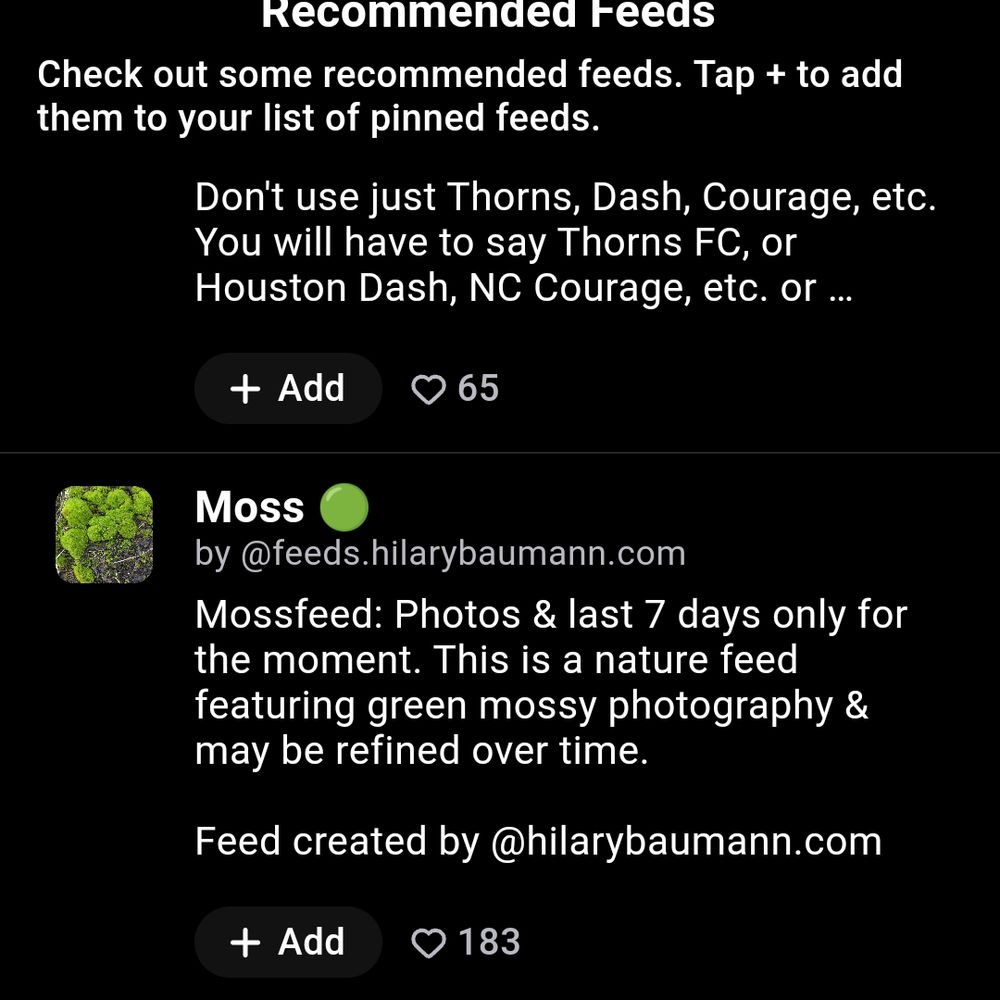Add the Moss feed to pinned feeds
Viewport: 1000px width, 1000px height.
288,942
